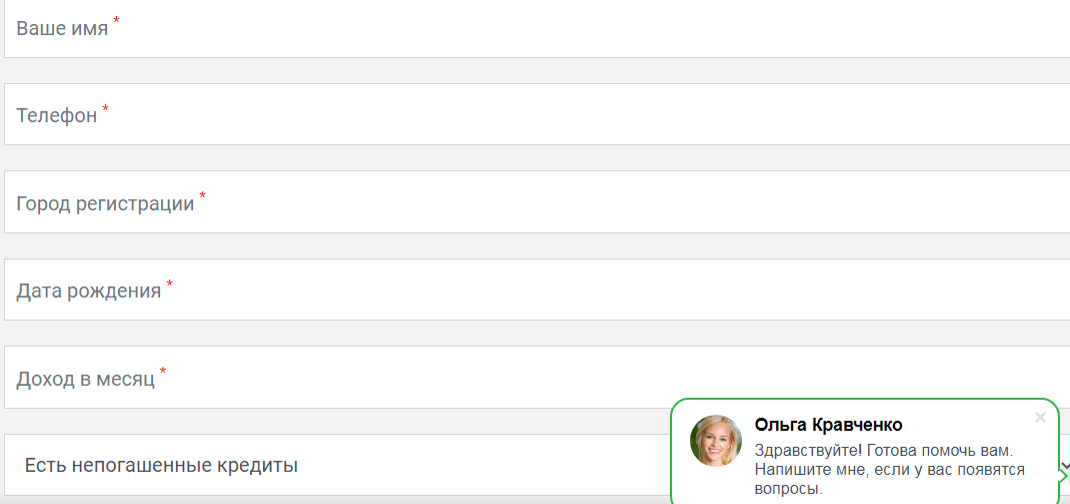Click the green pointer tail of the chat bubble
This screenshot has width=1070, height=504.
(1063, 475)
